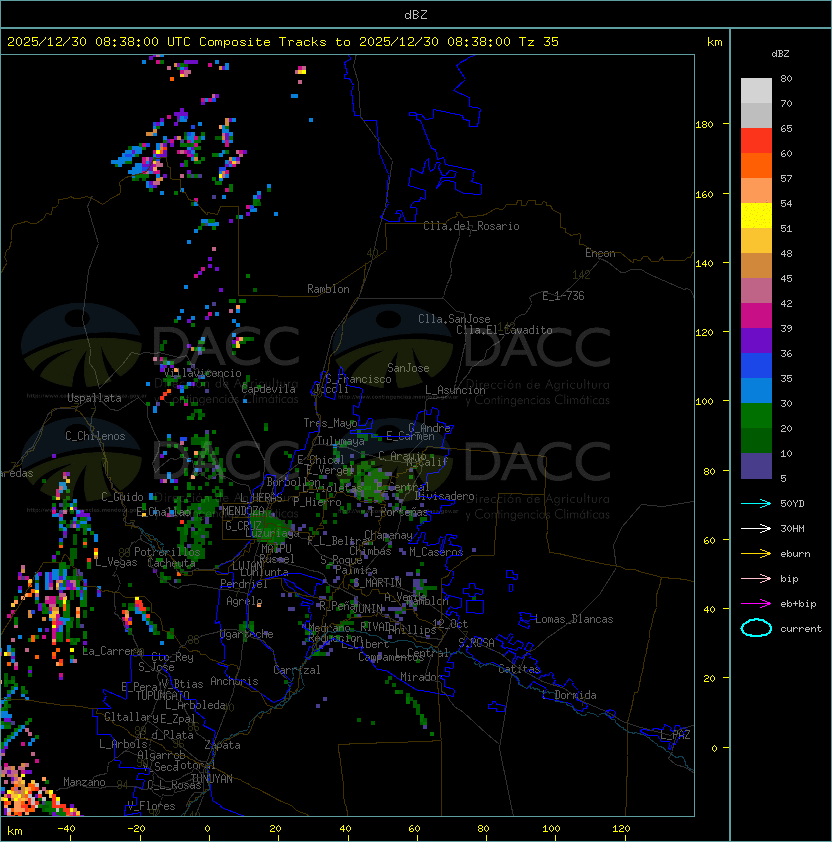Click the '180' tick on right km axis

coord(704,124)
